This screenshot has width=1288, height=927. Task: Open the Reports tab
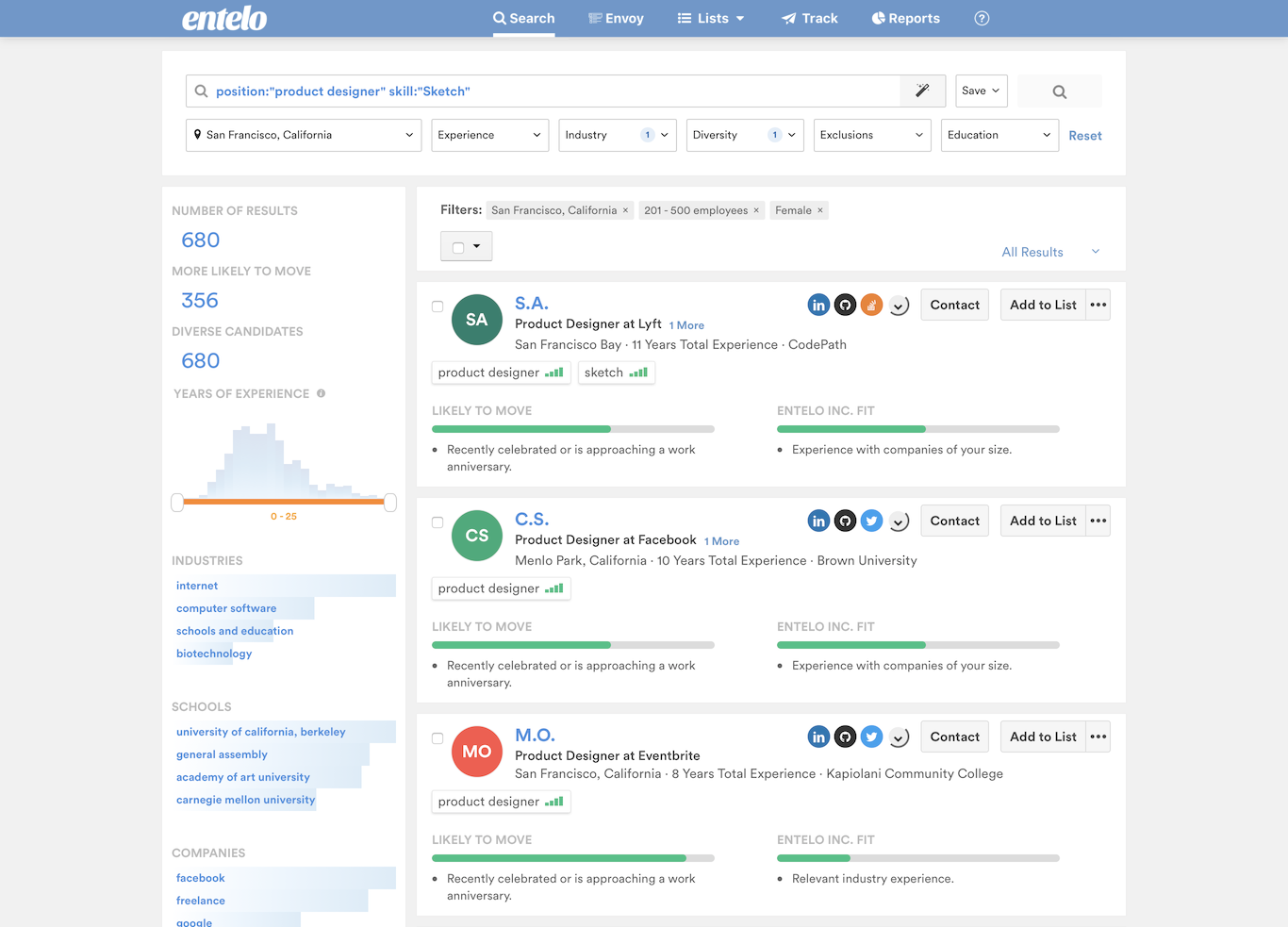tap(905, 18)
